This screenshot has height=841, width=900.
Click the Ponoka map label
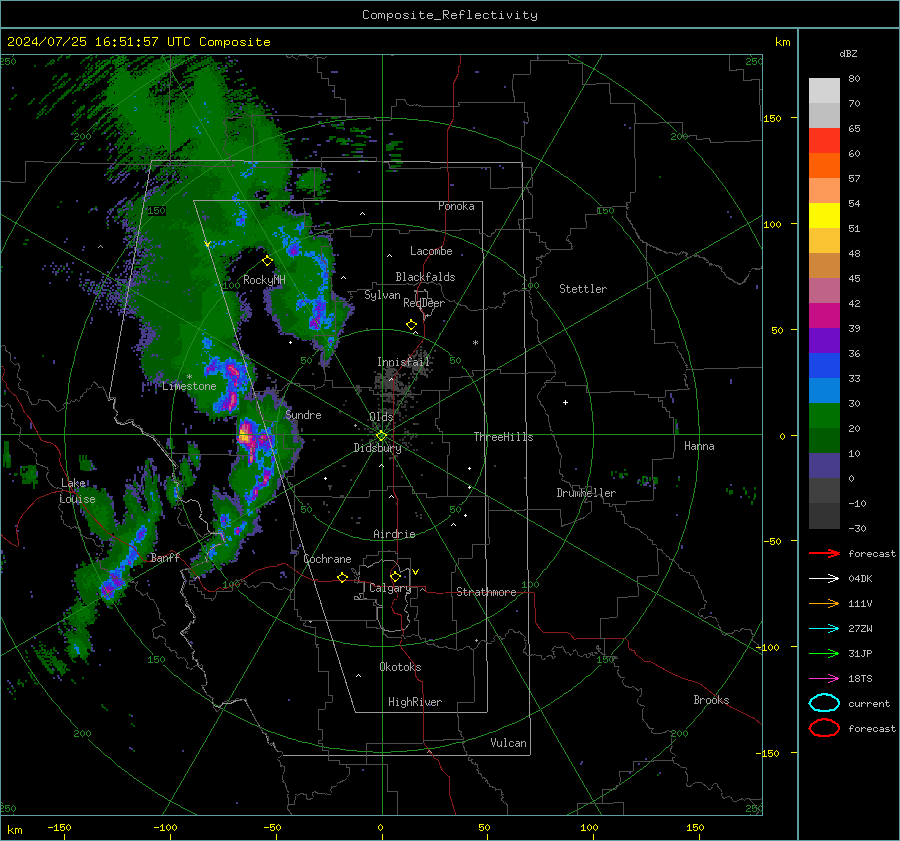(x=456, y=206)
